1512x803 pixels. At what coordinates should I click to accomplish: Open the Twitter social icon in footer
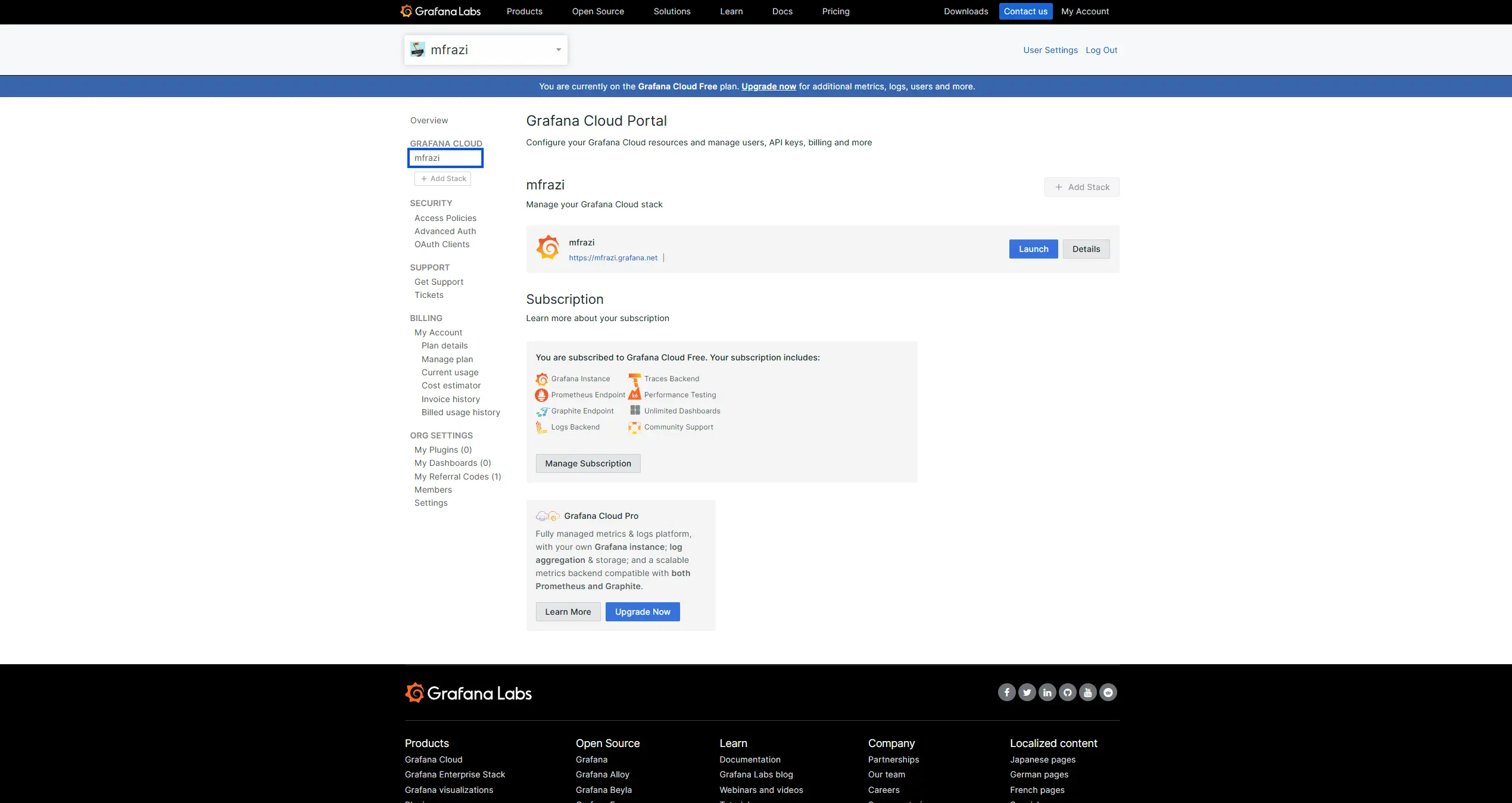tap(1027, 692)
